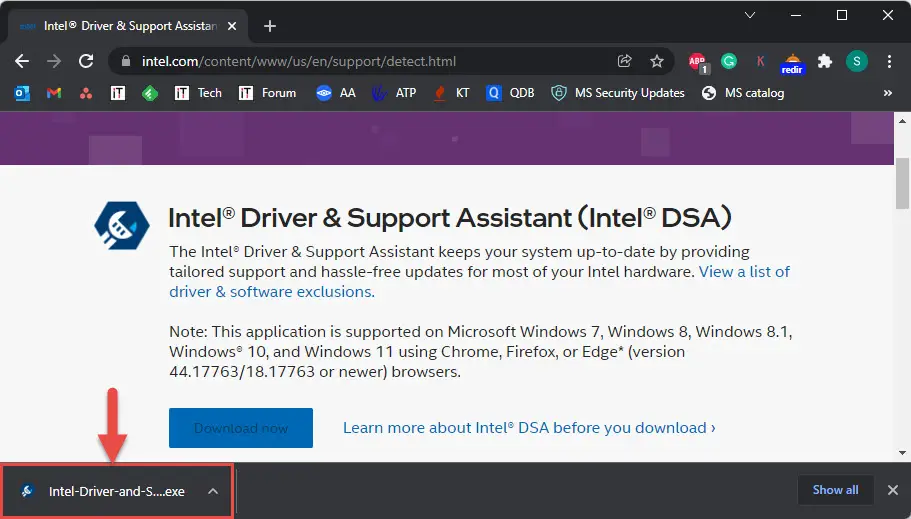Open the Tech bookmark

198,93
